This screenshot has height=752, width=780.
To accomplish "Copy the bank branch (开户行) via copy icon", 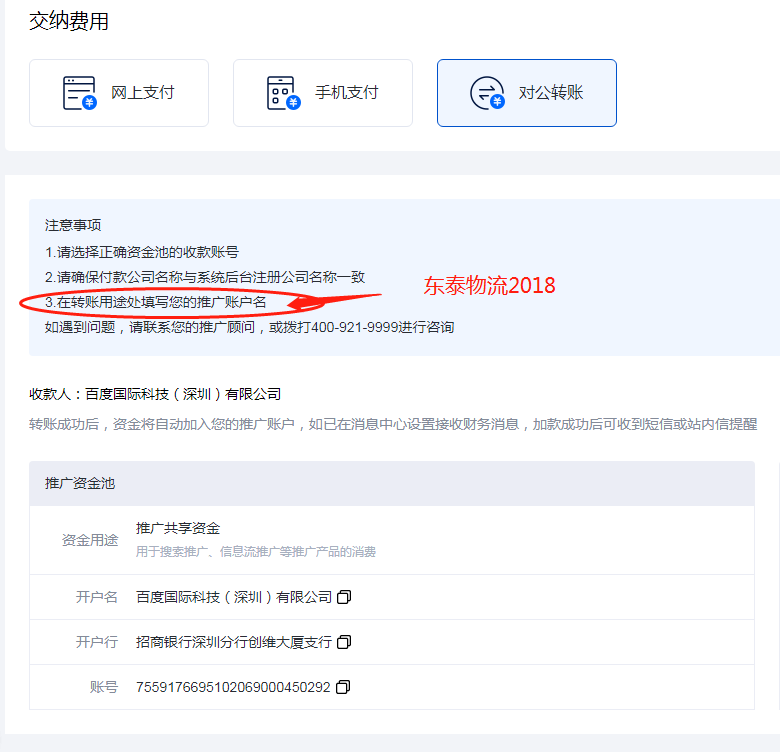I will click(344, 642).
